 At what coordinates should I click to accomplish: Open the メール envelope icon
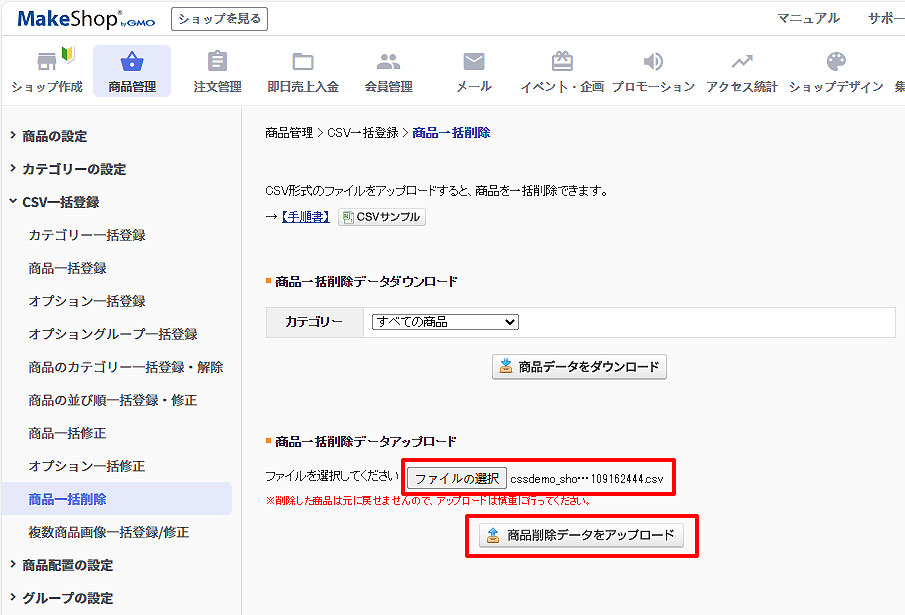coord(474,63)
